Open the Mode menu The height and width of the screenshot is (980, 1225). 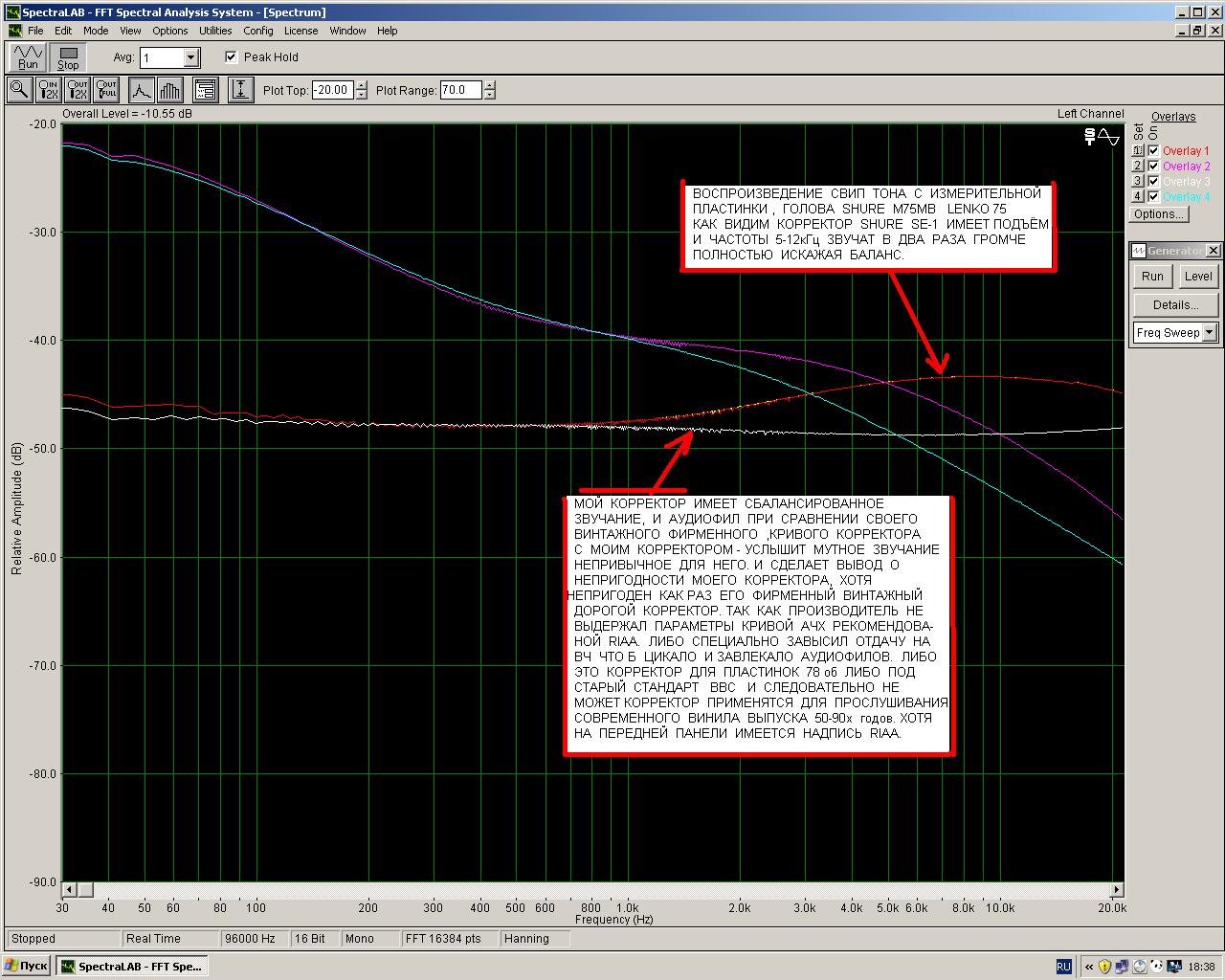tap(96, 31)
